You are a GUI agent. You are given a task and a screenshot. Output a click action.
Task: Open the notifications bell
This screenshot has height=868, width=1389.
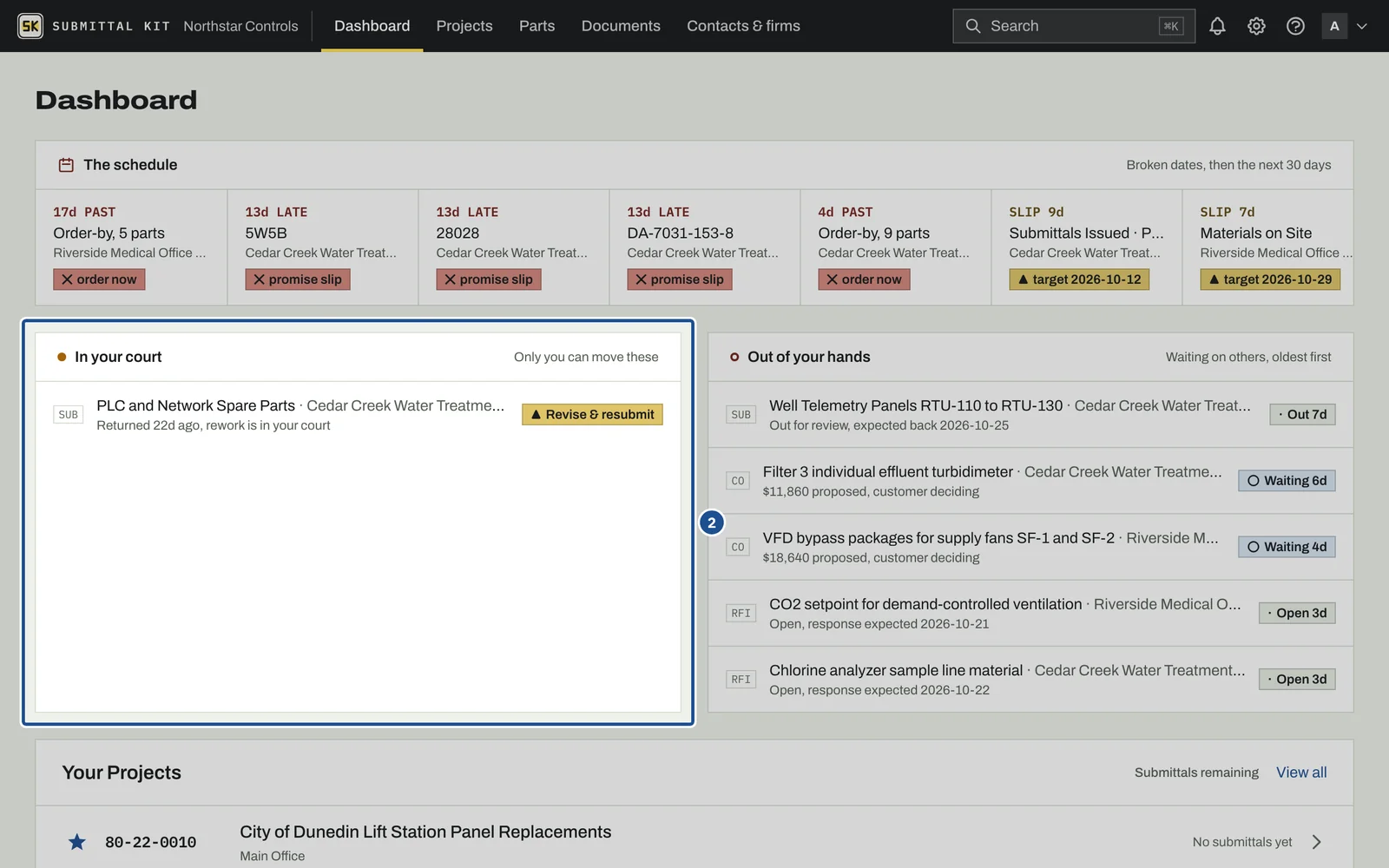(1217, 26)
